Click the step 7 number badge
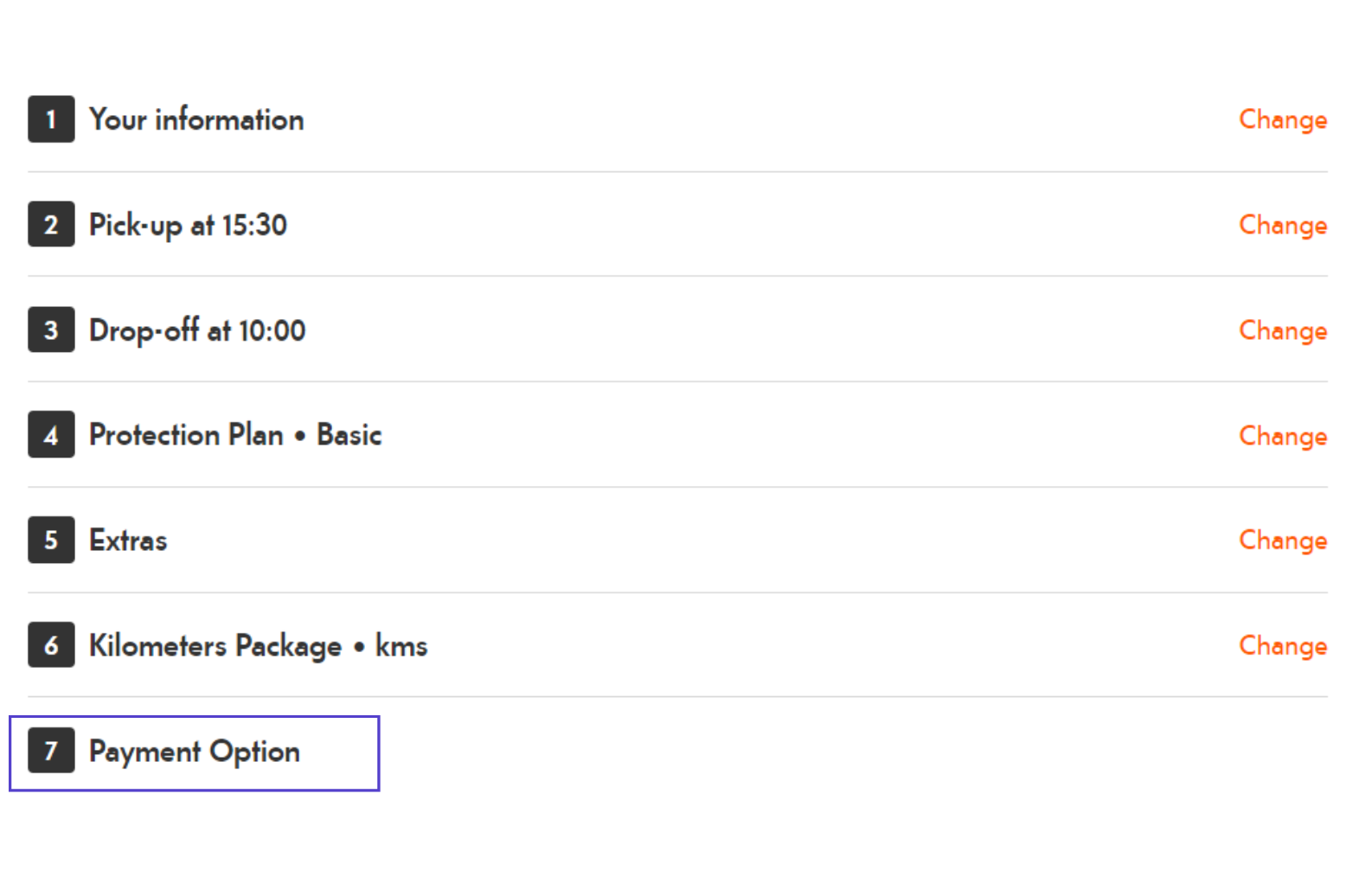Screen dimensions: 1346x896 click(x=51, y=751)
